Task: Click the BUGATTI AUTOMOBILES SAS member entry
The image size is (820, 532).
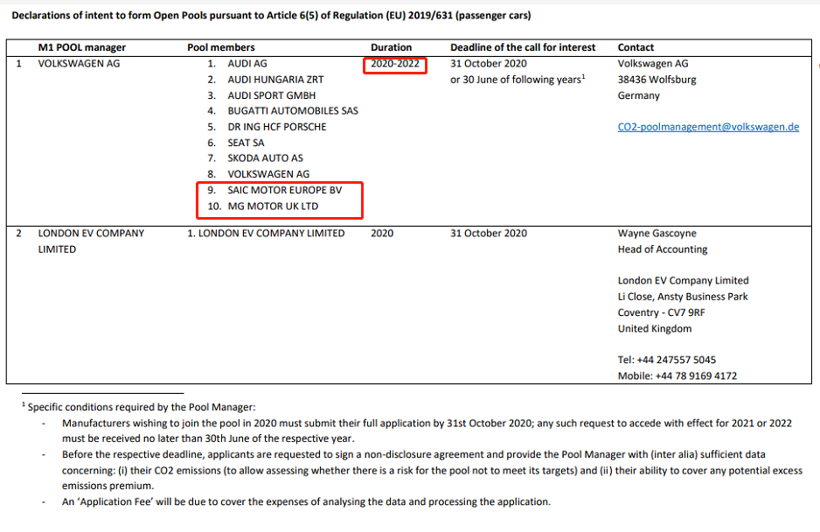Action: tap(292, 111)
